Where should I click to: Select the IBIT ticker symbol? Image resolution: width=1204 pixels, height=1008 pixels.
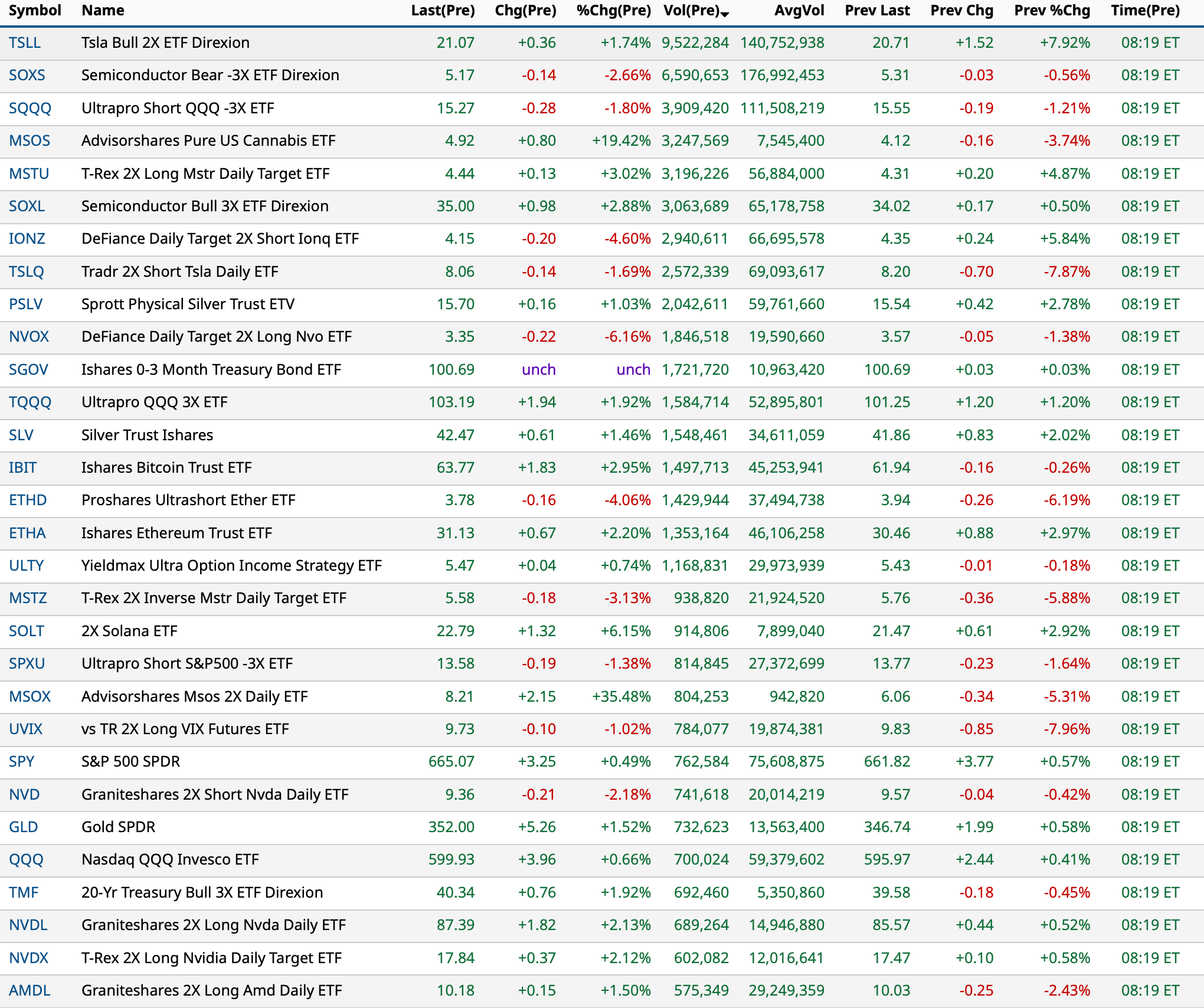(x=22, y=468)
